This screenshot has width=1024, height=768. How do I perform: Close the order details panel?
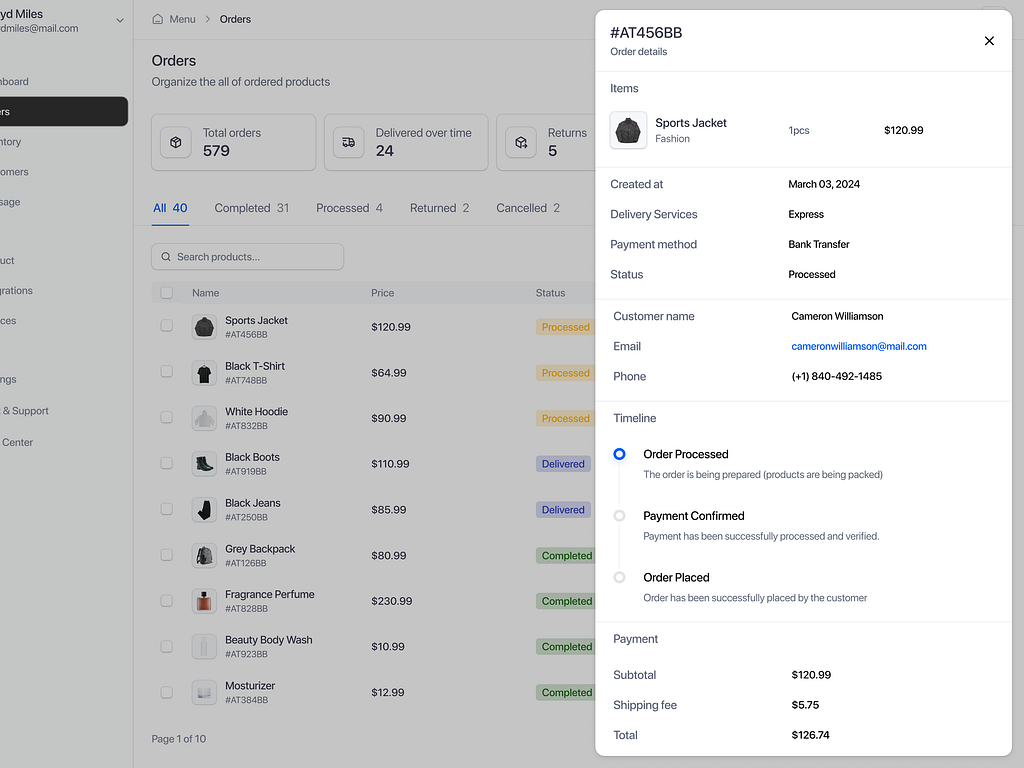click(989, 41)
